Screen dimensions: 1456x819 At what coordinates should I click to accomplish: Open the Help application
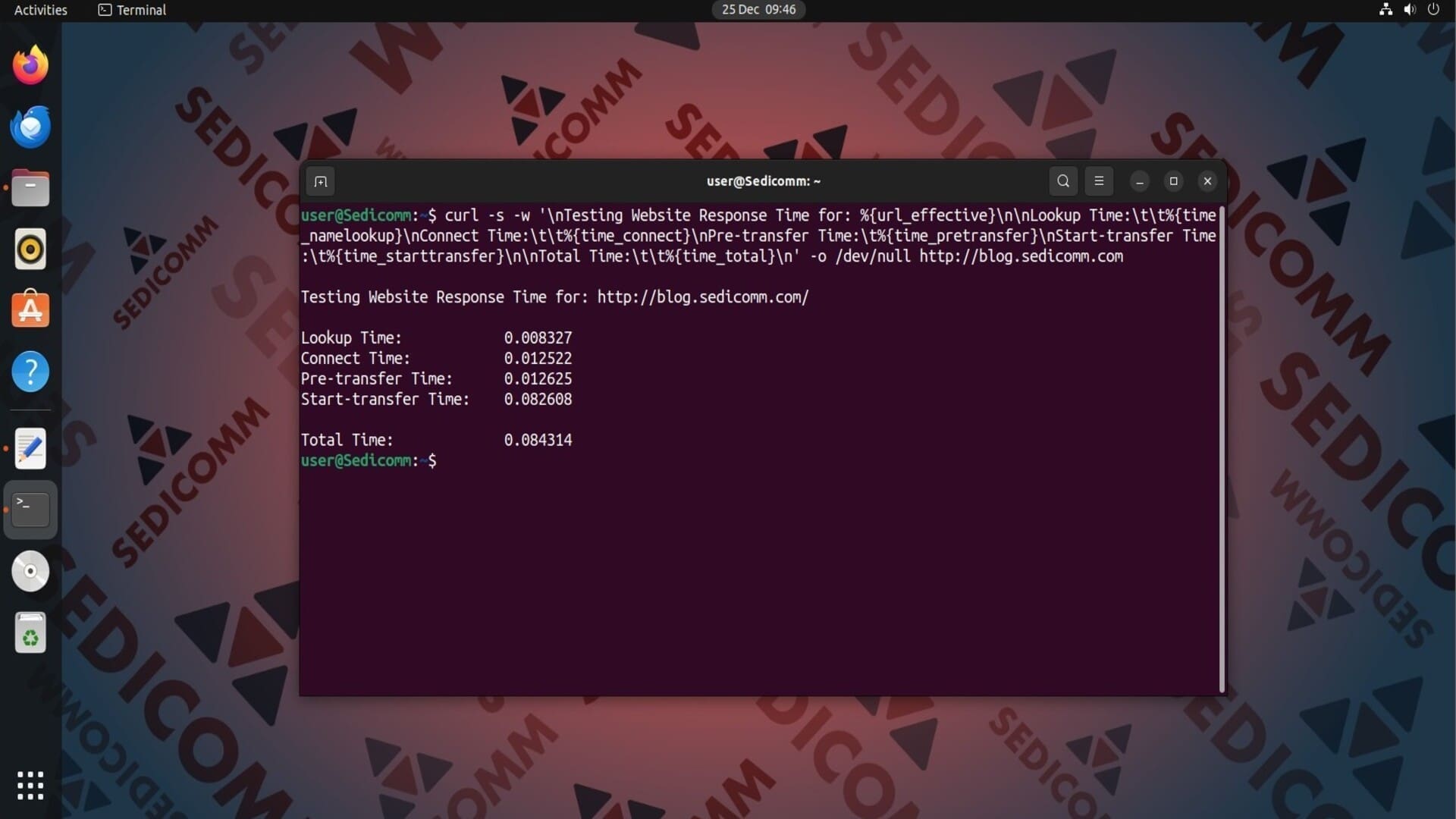30,372
